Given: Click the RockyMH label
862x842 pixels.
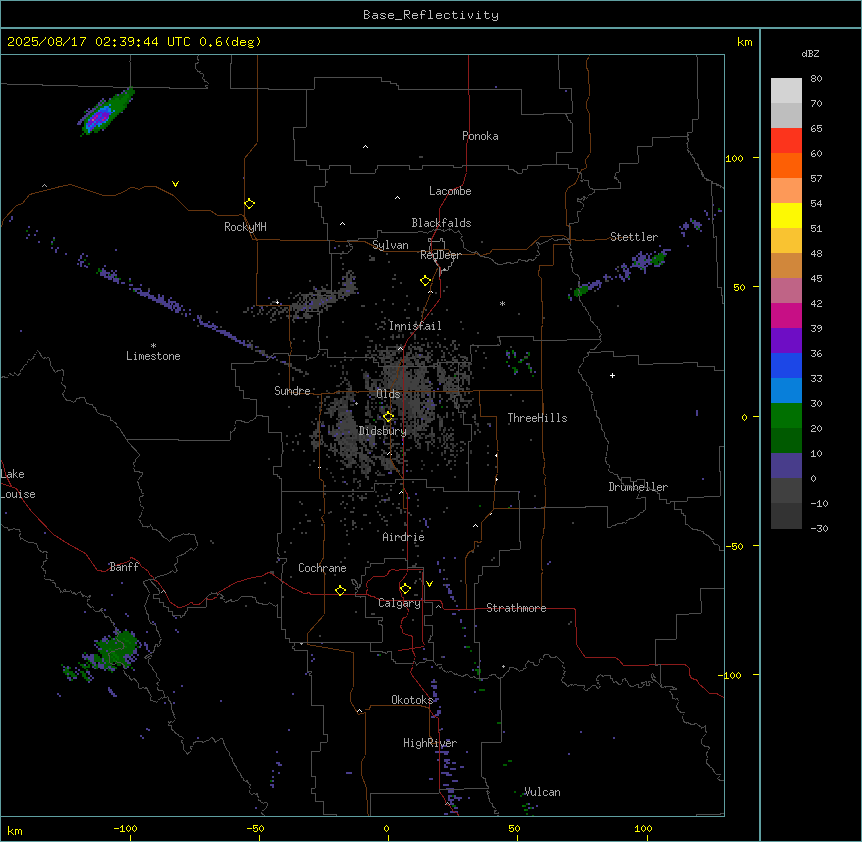Looking at the screenshot, I should (245, 227).
